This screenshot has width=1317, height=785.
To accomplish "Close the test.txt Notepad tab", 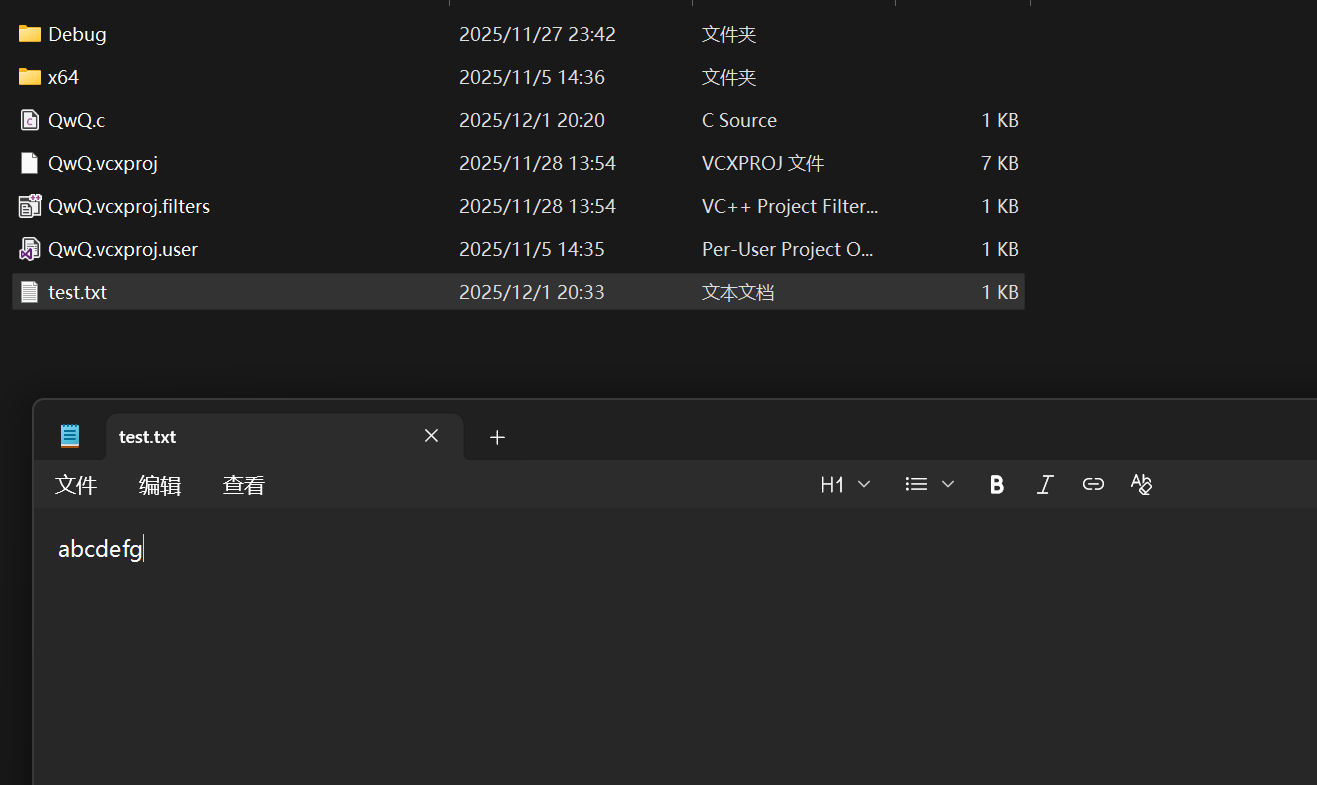I will click(x=431, y=436).
